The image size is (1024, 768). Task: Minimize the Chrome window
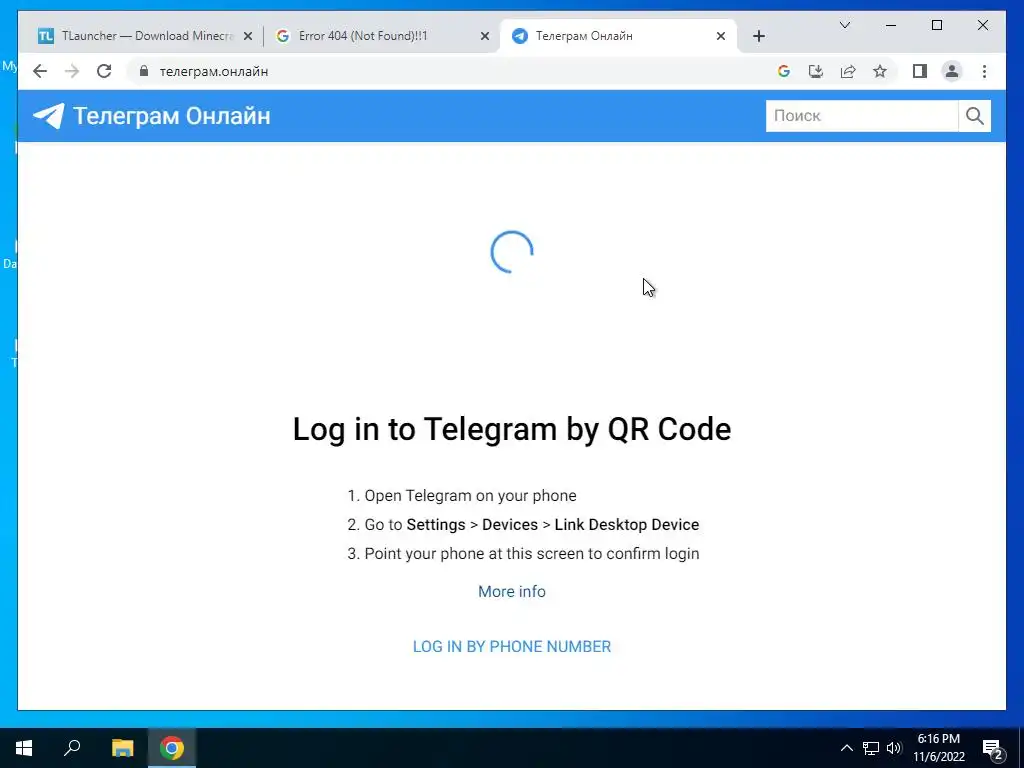coord(891,25)
